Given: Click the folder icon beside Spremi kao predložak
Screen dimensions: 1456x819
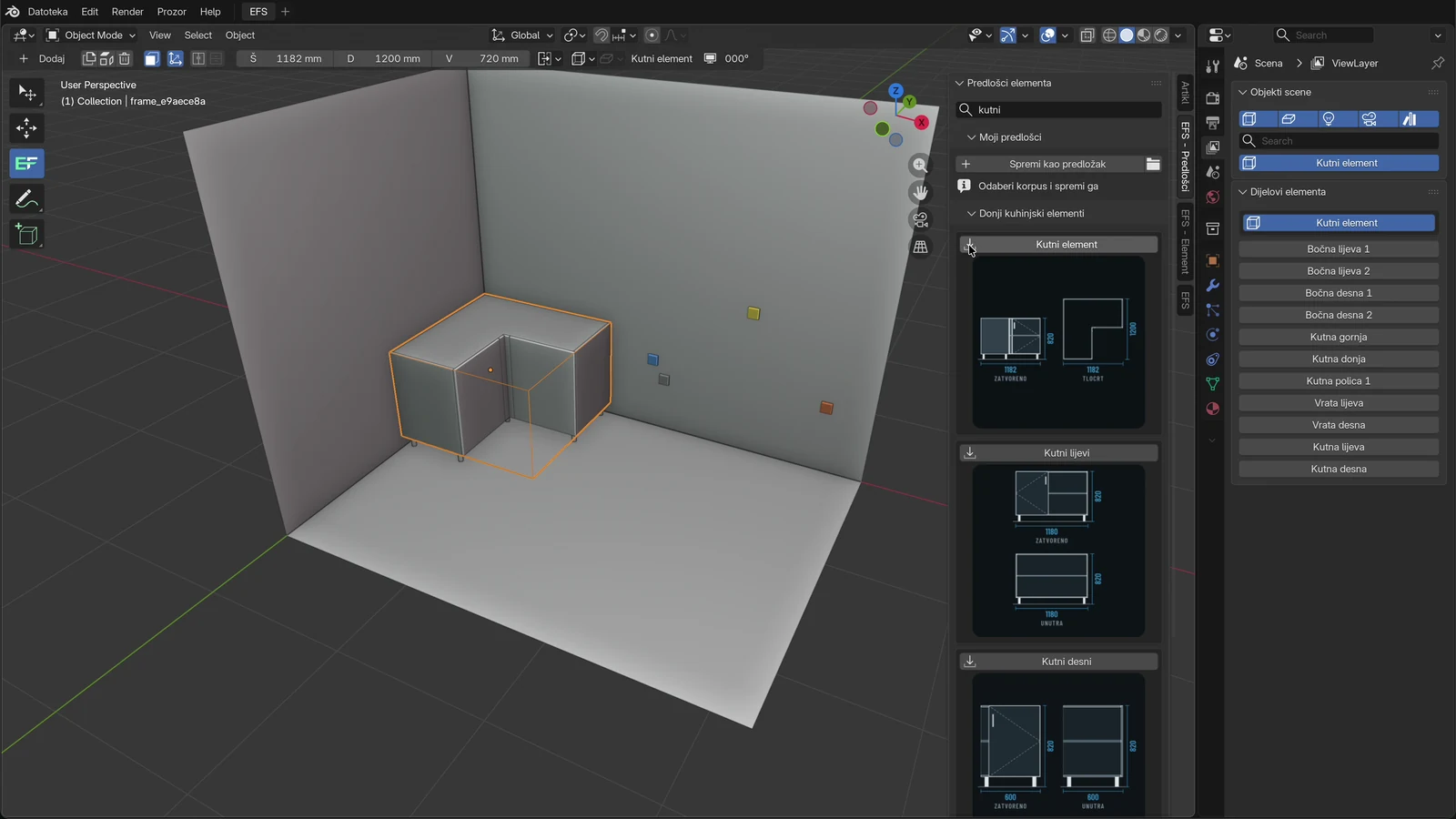Looking at the screenshot, I should point(1153,164).
